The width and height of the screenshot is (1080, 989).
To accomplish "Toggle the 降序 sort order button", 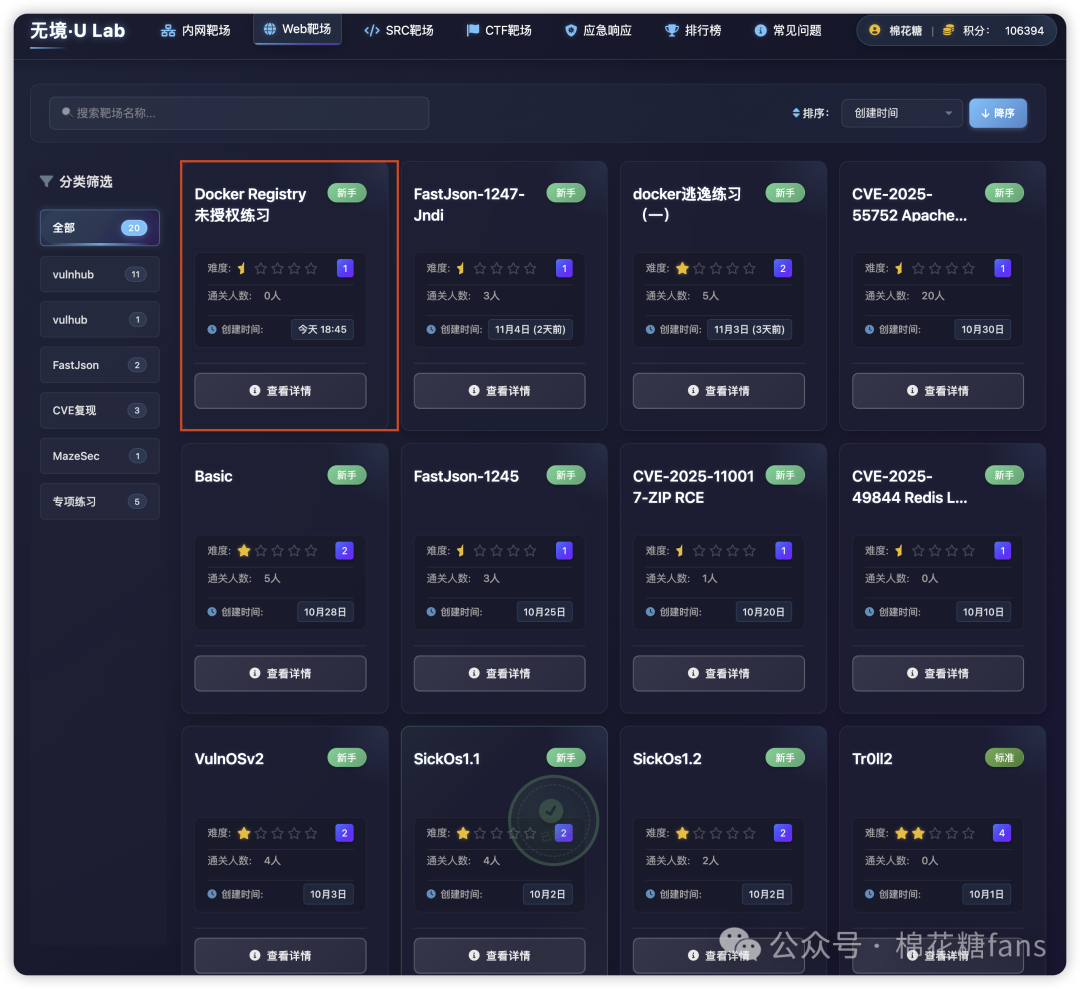I will [997, 113].
